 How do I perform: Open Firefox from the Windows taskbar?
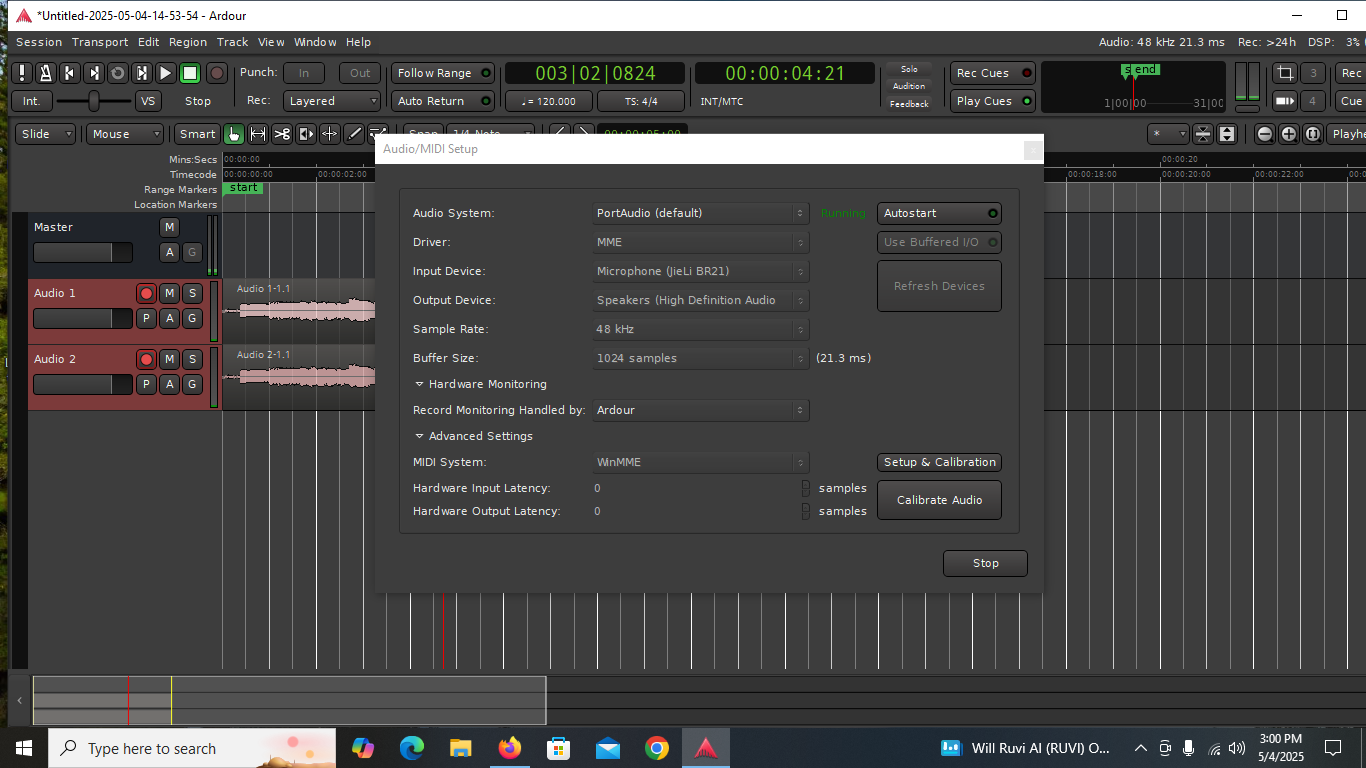[x=510, y=748]
